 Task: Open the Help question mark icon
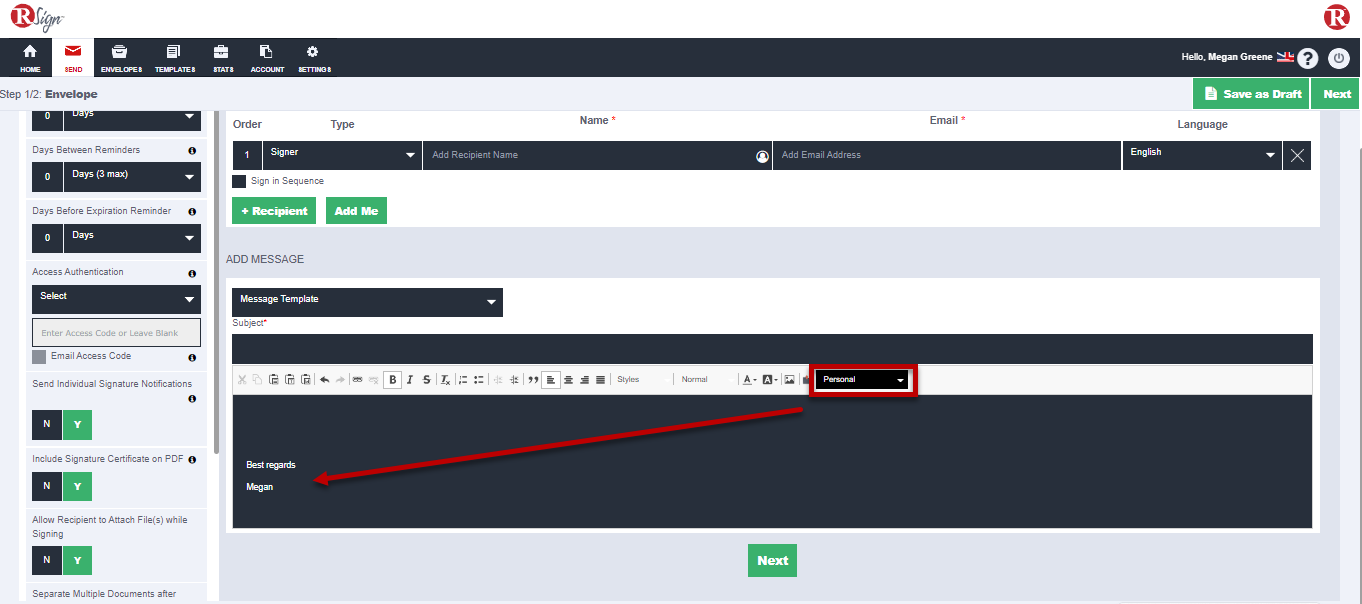1308,58
